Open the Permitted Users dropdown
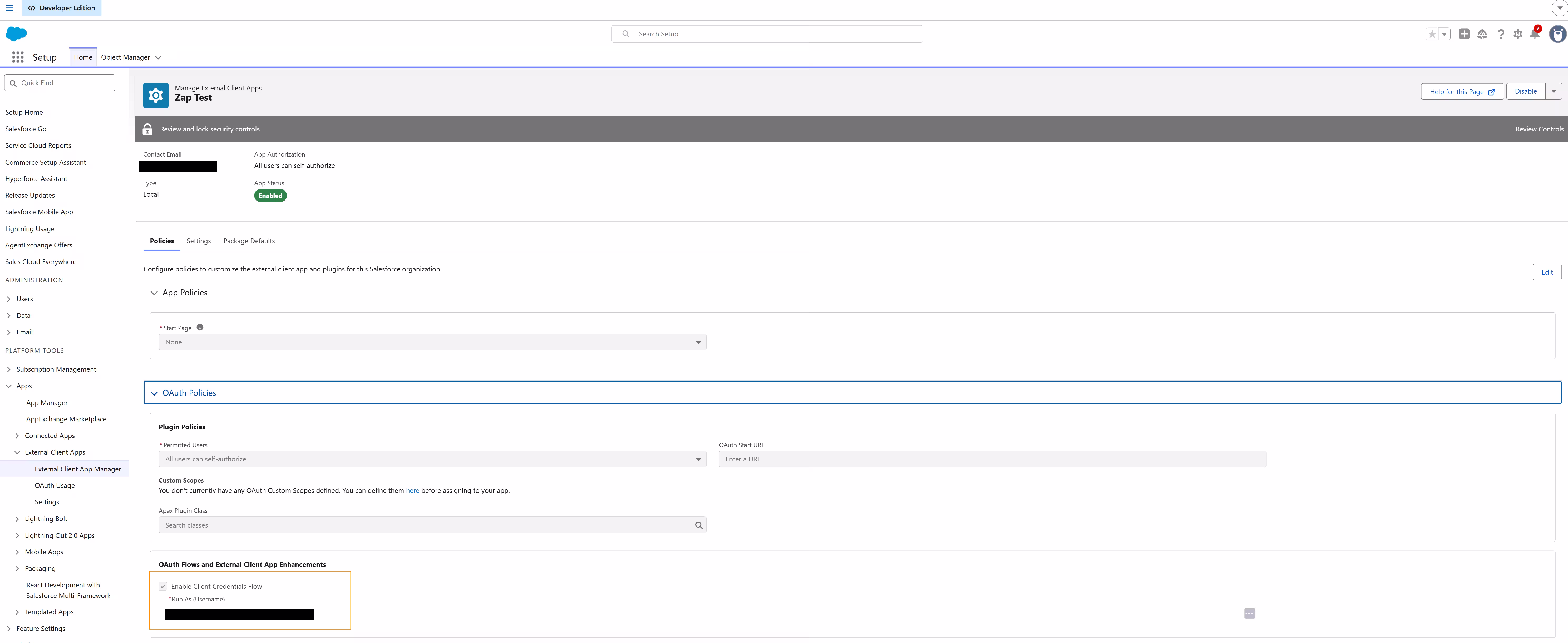1568x643 pixels. click(x=432, y=459)
